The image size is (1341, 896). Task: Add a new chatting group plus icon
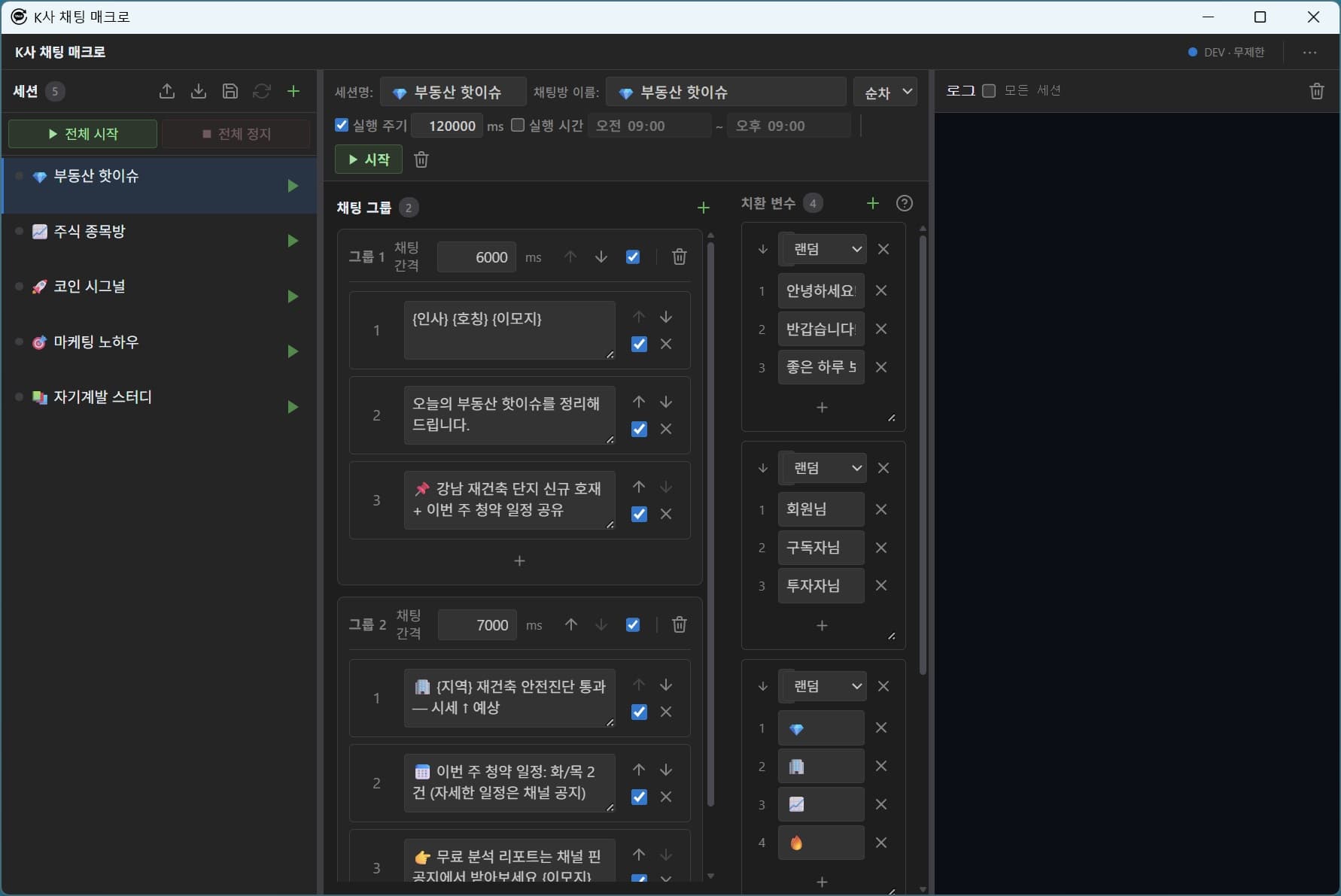point(704,208)
